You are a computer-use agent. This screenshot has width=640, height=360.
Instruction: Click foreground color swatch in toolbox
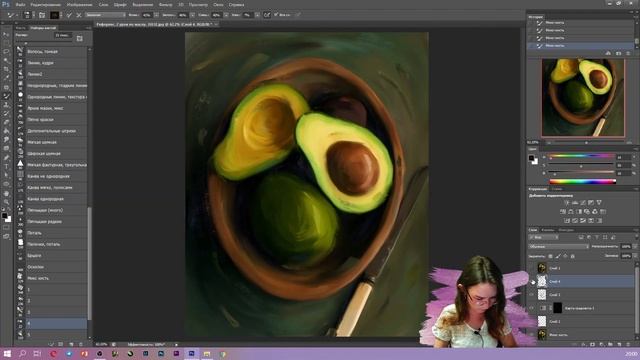click(4, 216)
